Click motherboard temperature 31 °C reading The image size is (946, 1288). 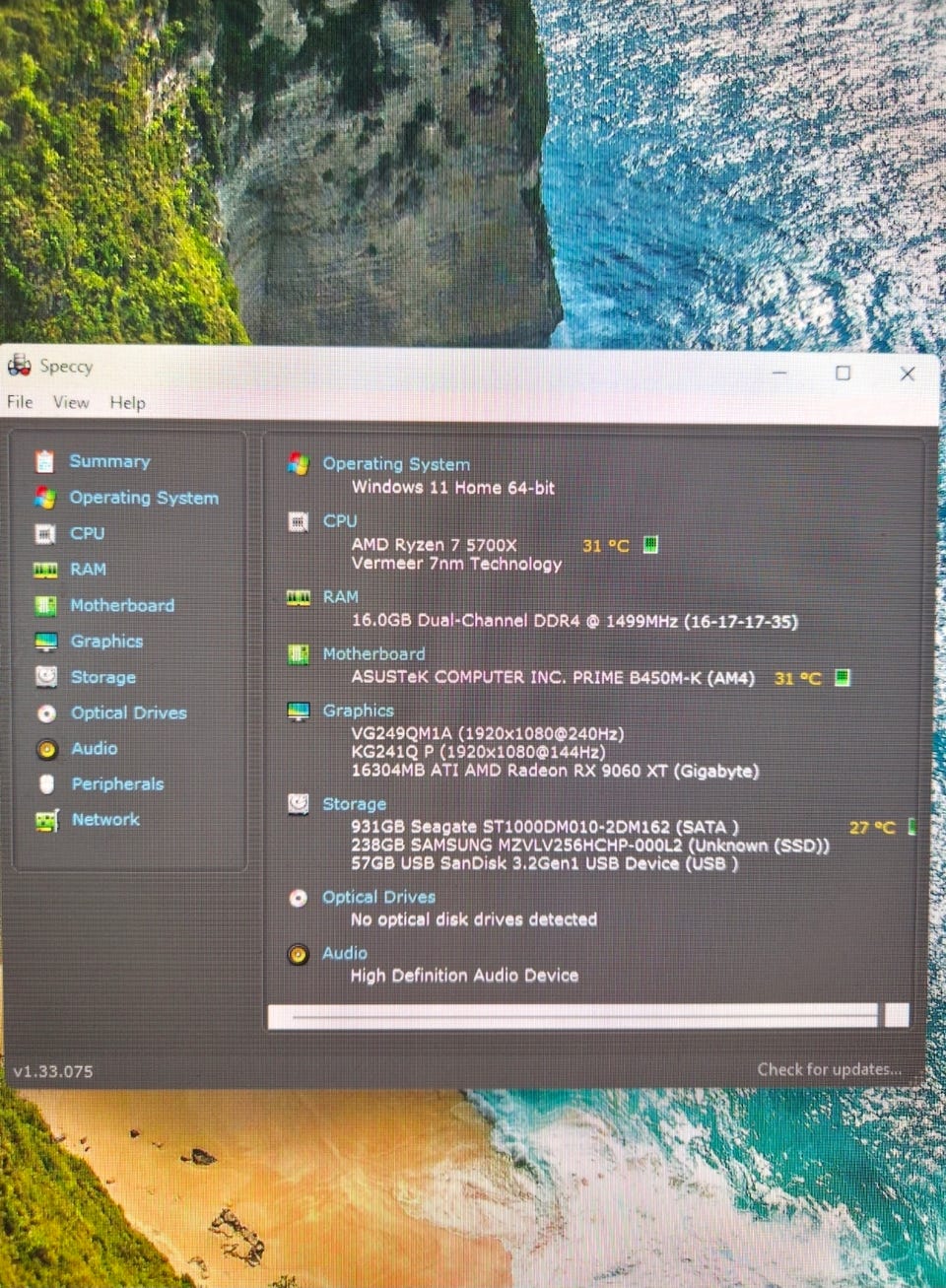(x=797, y=678)
